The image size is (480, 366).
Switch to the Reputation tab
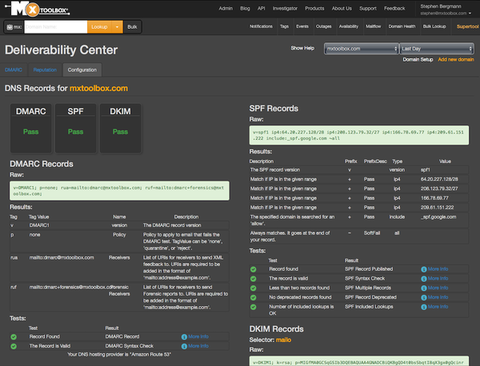click(x=45, y=70)
